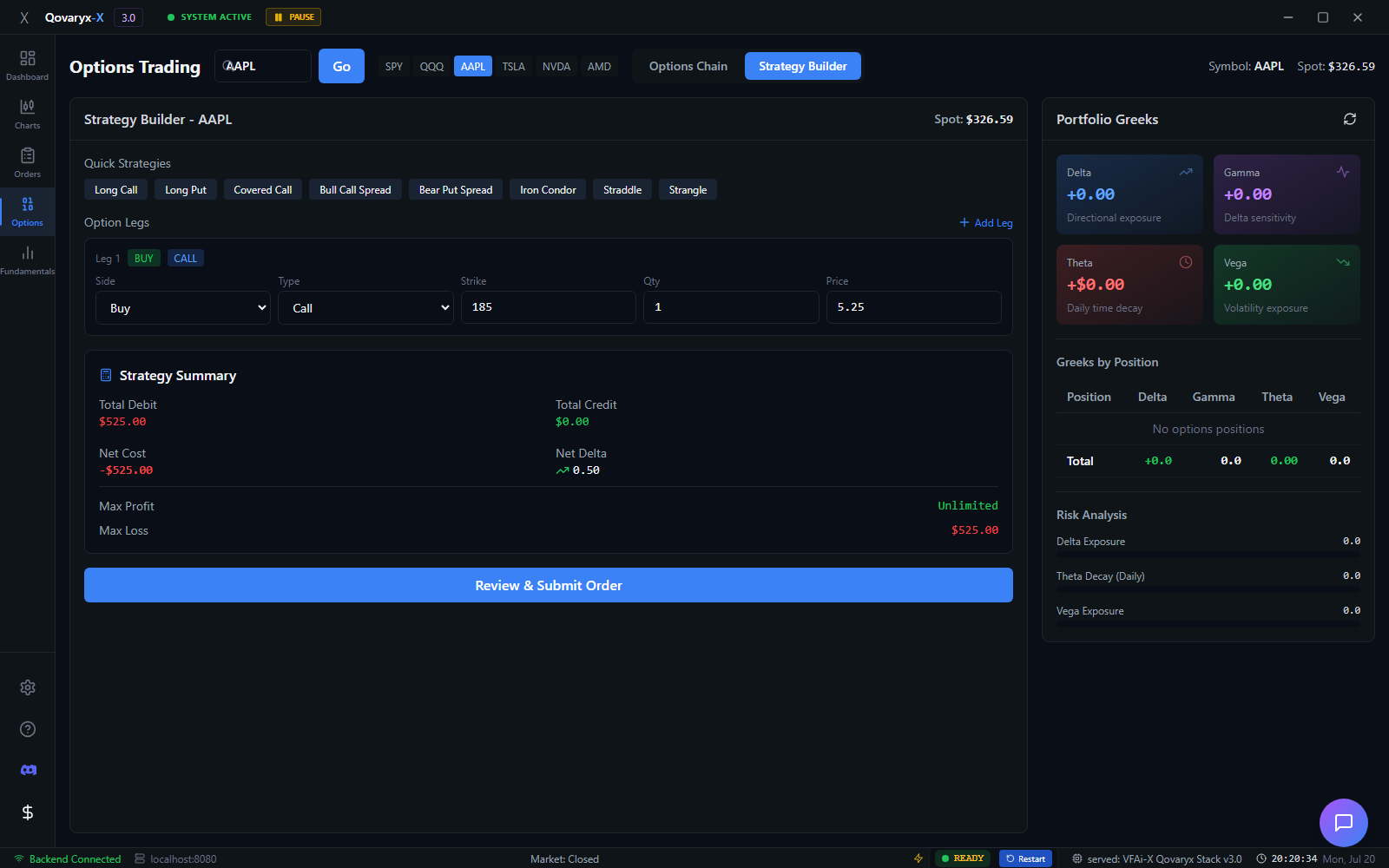The height and width of the screenshot is (868, 1389).
Task: Apply the Strangle quick strategy
Action: pos(688,189)
